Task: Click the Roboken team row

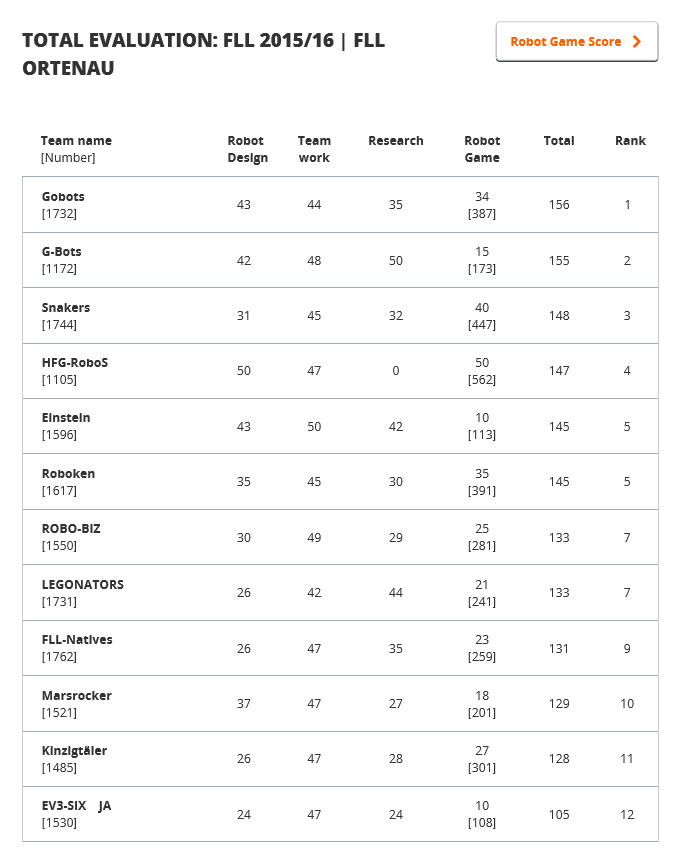Action: click(68, 473)
